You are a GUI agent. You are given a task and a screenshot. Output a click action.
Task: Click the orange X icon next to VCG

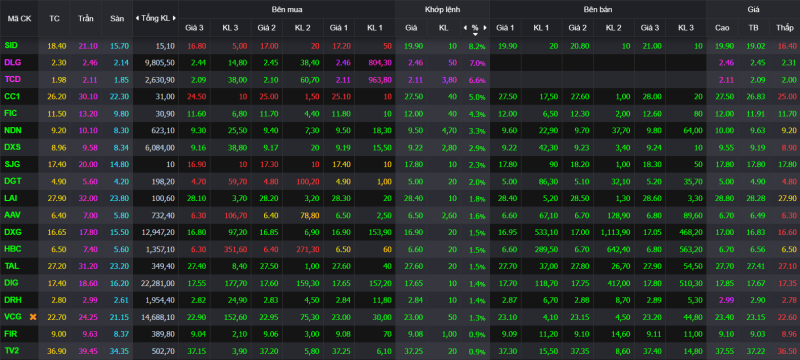click(33, 317)
